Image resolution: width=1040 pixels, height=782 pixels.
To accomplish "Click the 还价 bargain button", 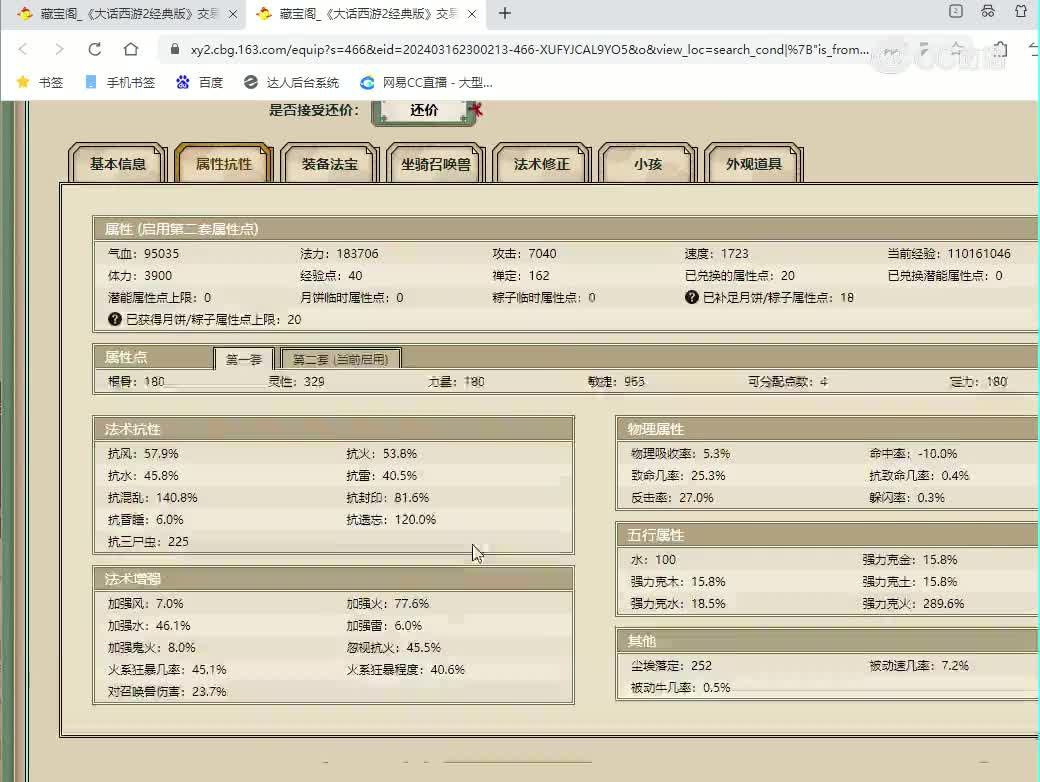I will tap(424, 110).
